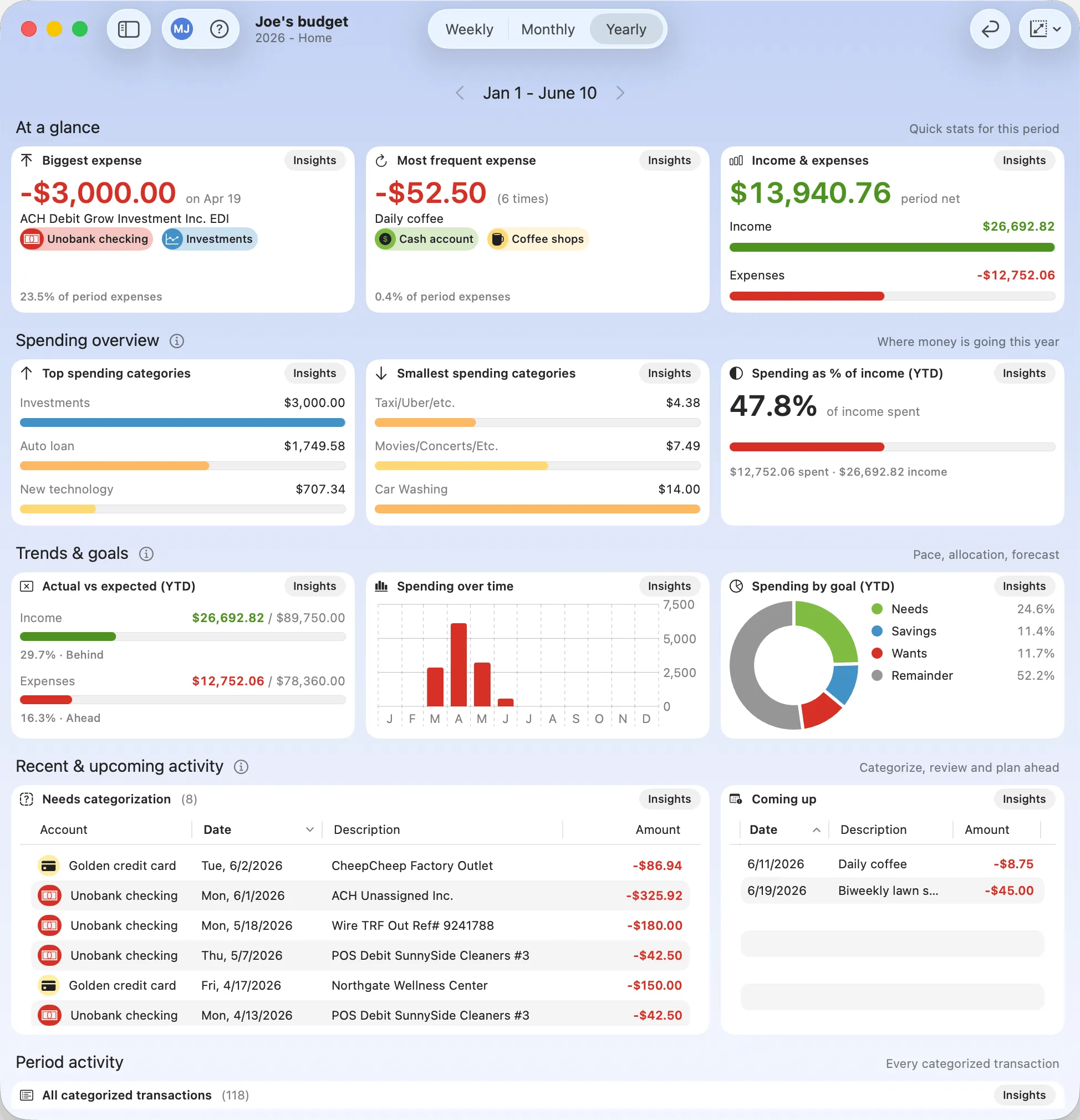
Task: Click the Spending overview info icon
Action: (x=176, y=341)
